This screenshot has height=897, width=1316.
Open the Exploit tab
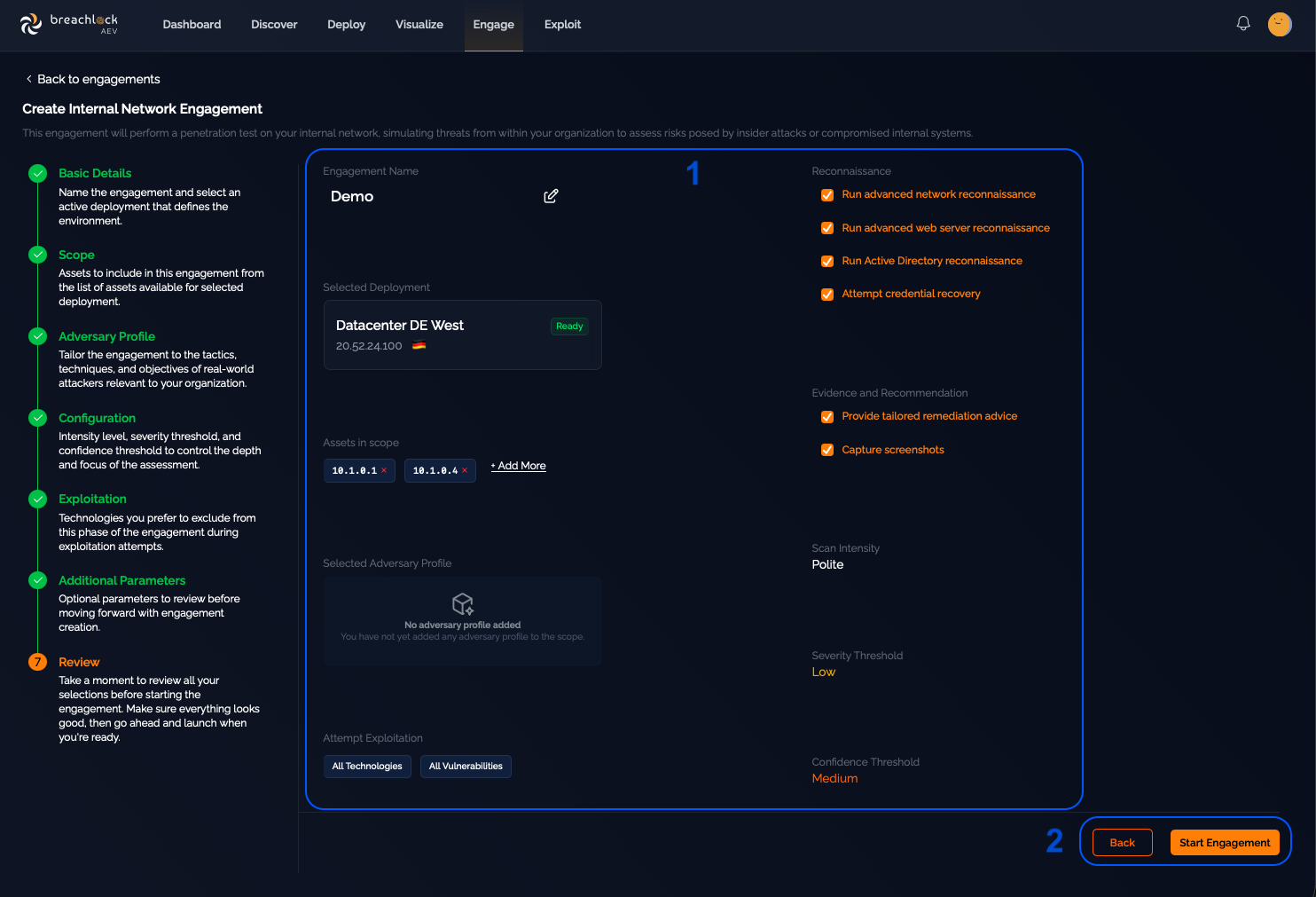[562, 25]
